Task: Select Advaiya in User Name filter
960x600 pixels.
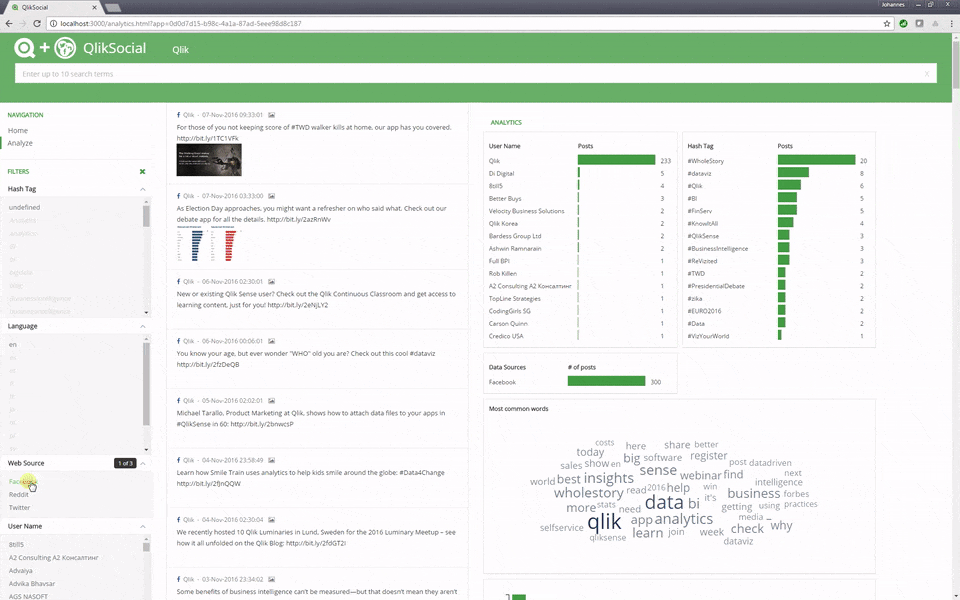Action: 20,571
